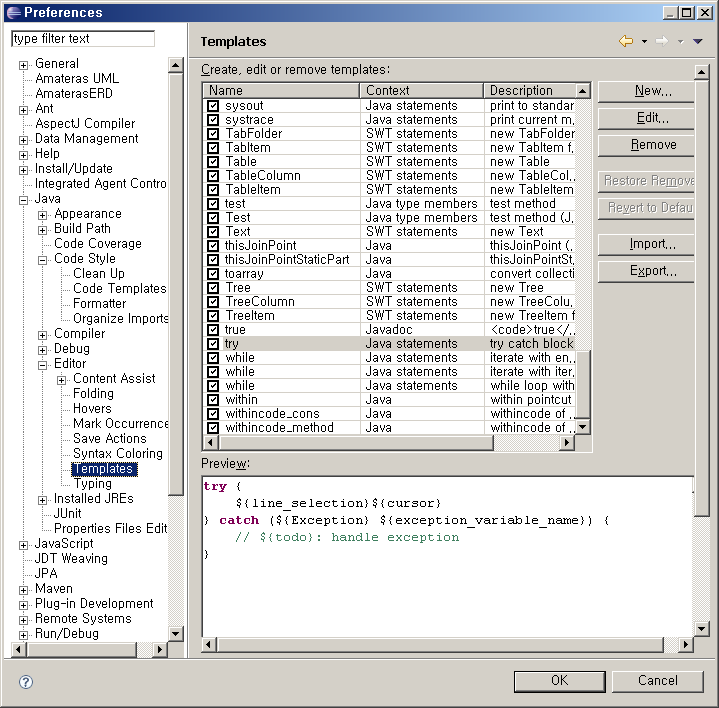Uncheck the sysout template checkbox

pos(213,105)
